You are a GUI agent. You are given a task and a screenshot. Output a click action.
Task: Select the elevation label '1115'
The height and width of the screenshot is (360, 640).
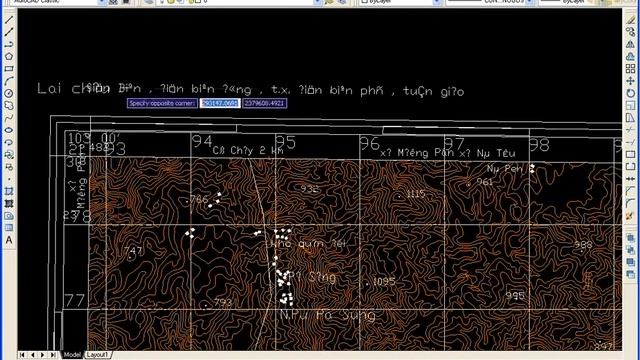tap(416, 194)
